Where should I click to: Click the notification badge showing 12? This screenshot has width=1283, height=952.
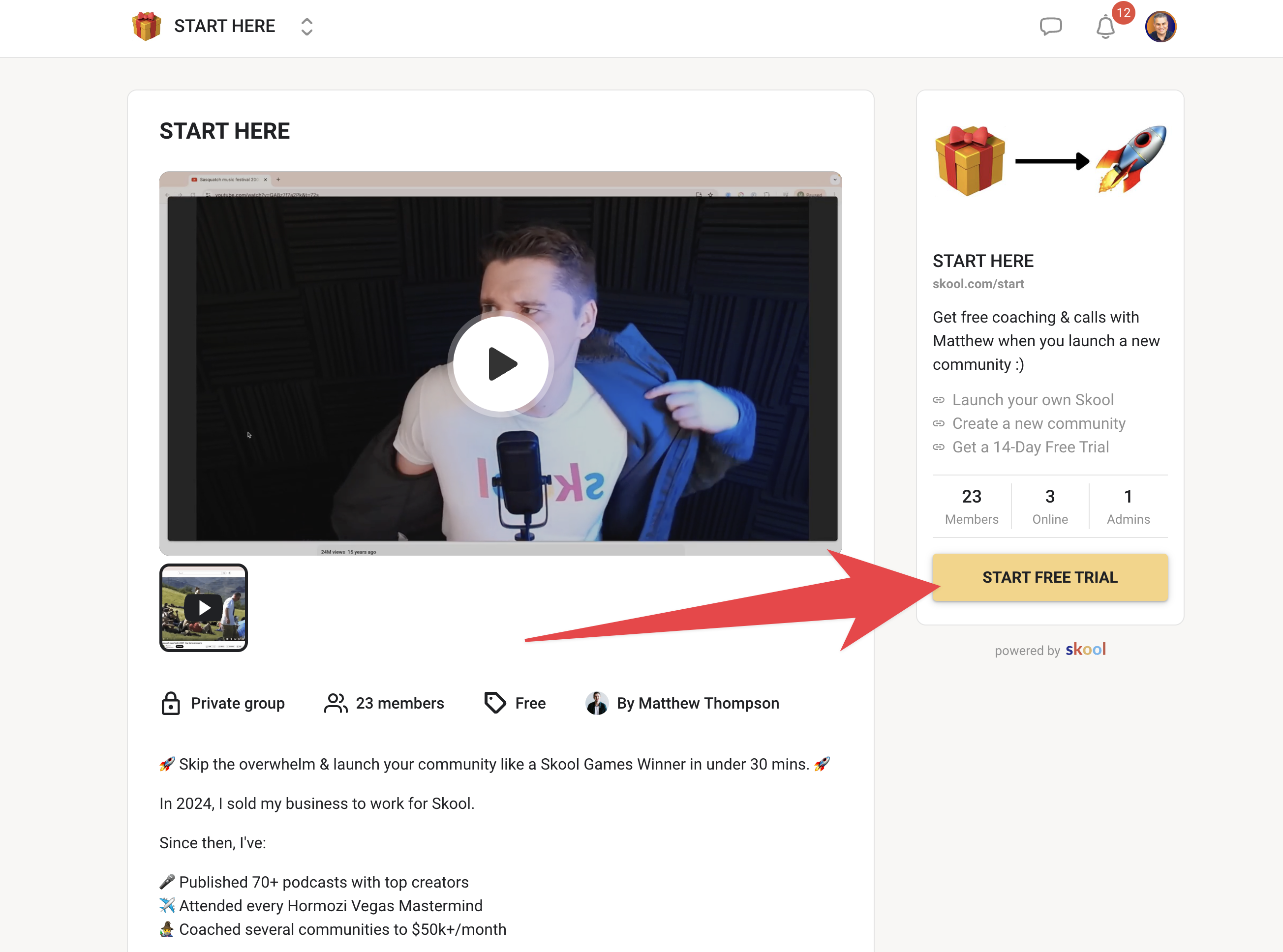click(1123, 12)
